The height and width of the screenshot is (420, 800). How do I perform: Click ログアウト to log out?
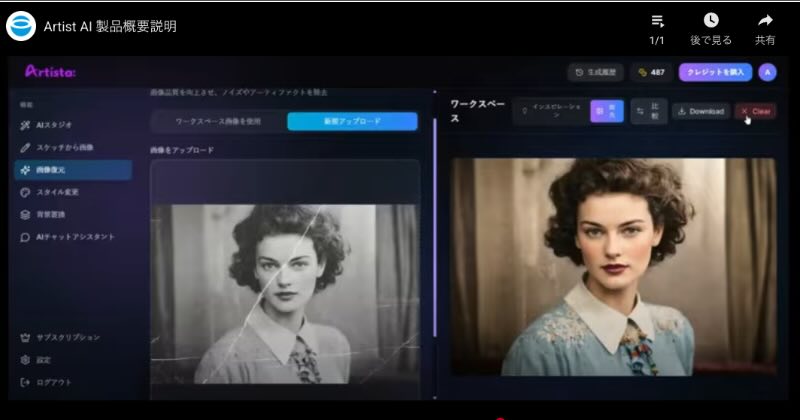[52, 382]
